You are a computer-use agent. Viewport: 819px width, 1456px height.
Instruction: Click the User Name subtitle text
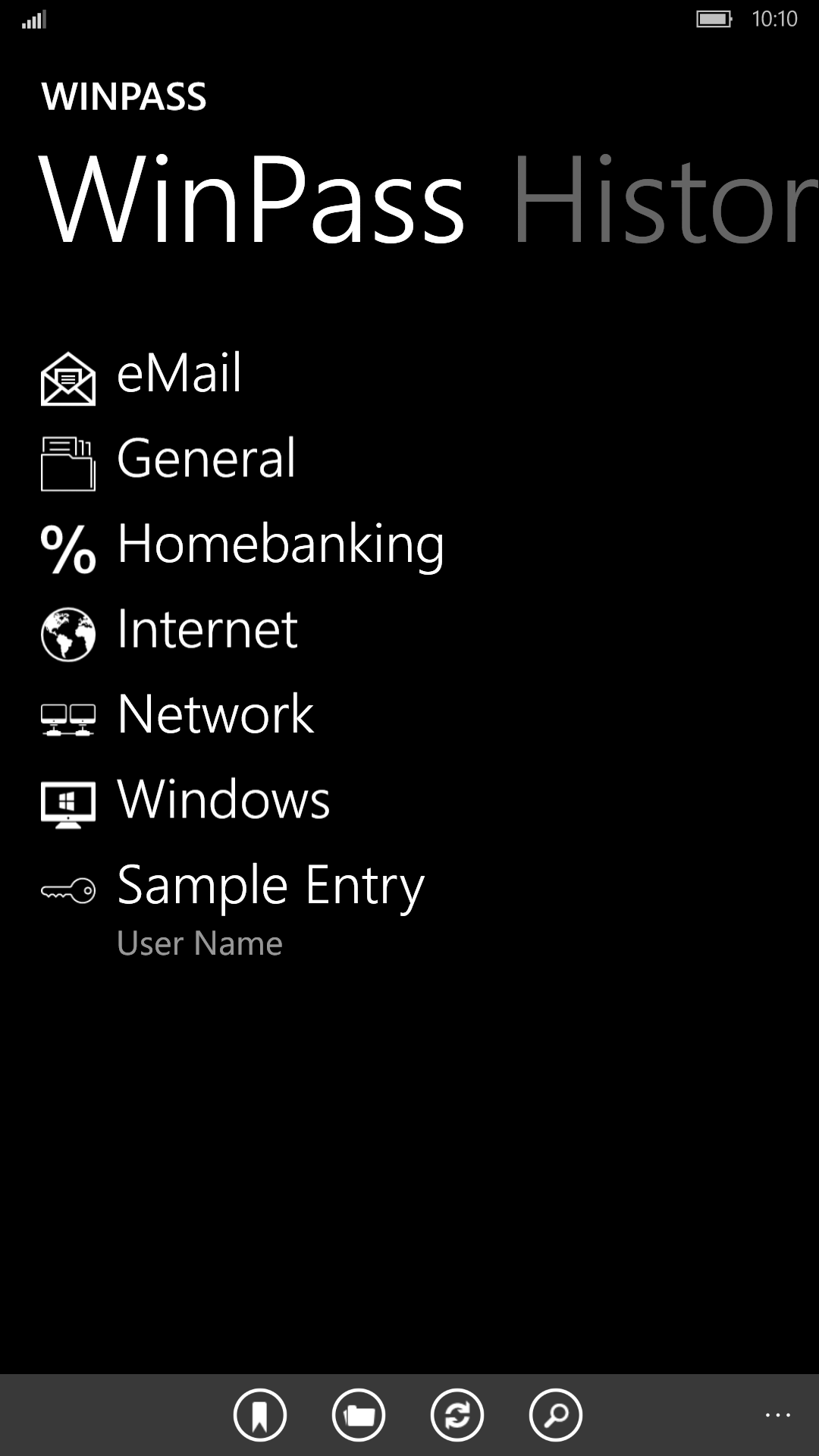199,943
